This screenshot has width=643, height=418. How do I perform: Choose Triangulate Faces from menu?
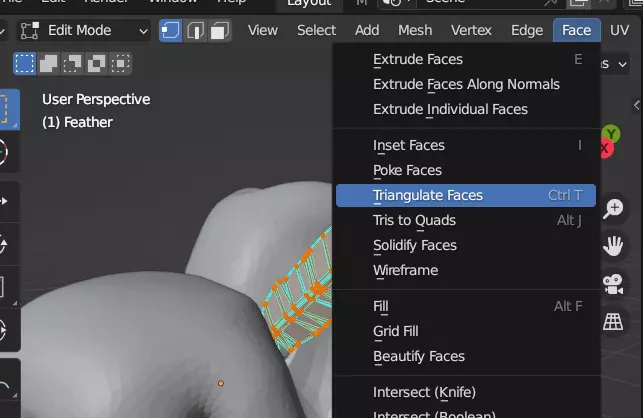pos(428,195)
